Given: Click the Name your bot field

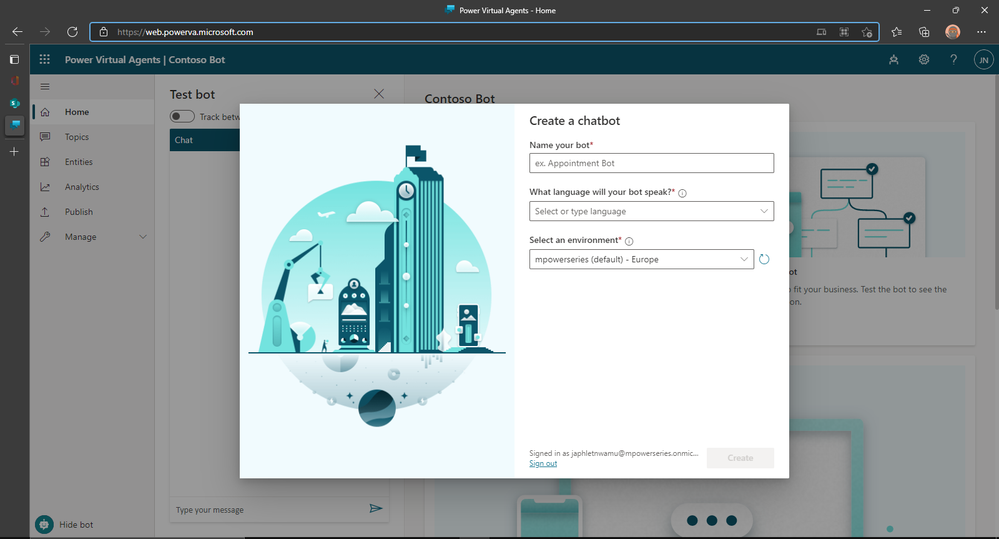Looking at the screenshot, I should pos(651,163).
